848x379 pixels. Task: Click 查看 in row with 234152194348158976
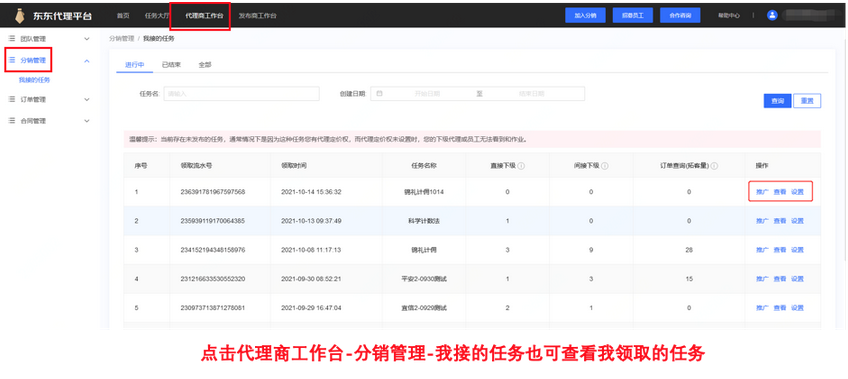(x=780, y=250)
